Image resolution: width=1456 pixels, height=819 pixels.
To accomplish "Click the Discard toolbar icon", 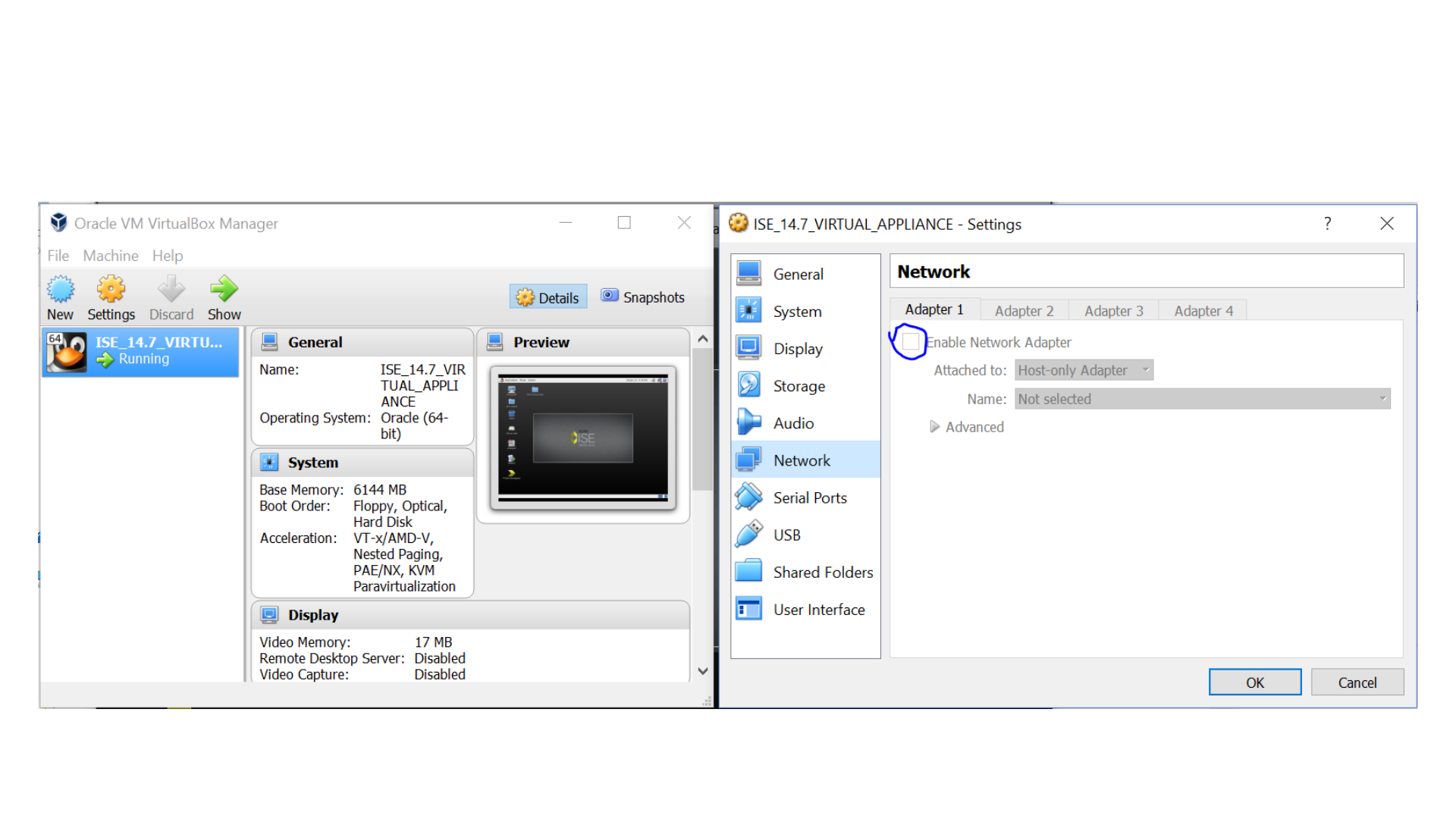I will [171, 290].
